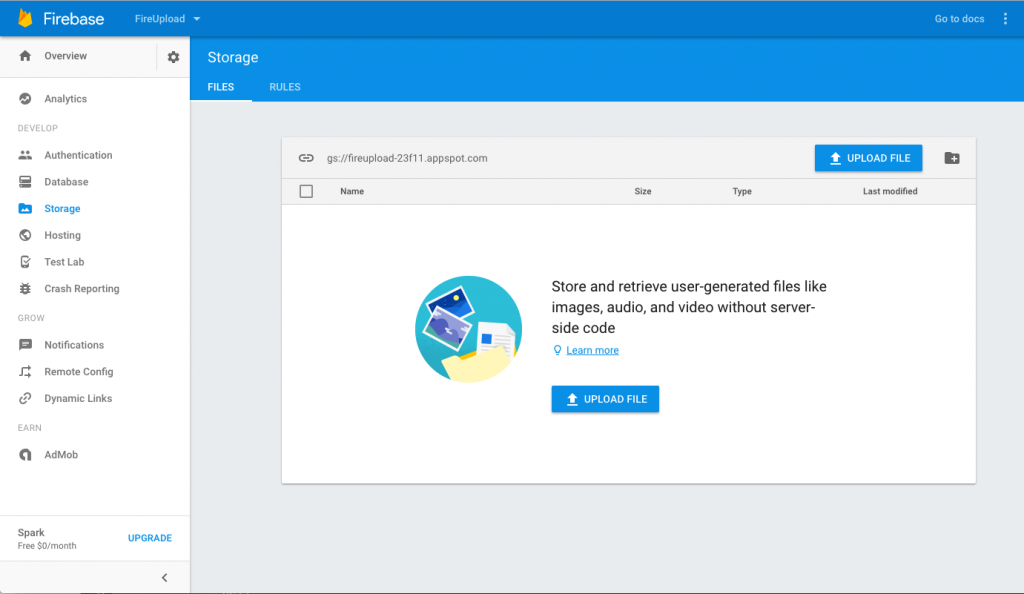Click the bucket link icon beside gs:// URL
1024x594 pixels.
pos(306,158)
